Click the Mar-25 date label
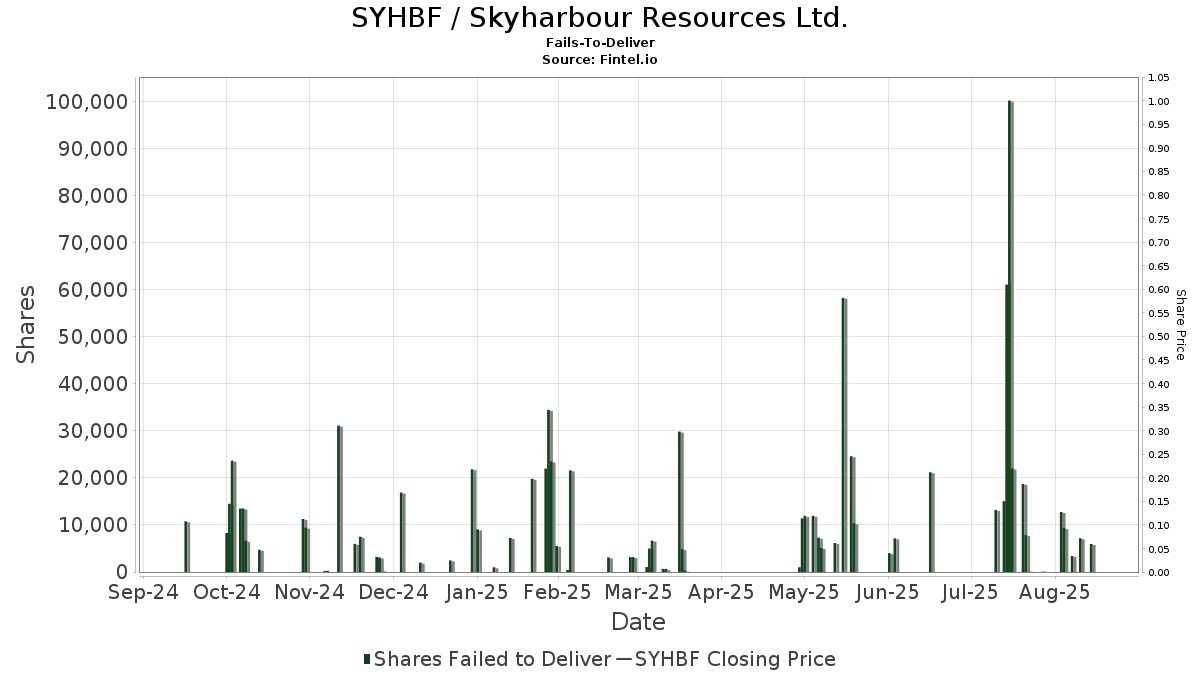The height and width of the screenshot is (675, 1200). [638, 592]
